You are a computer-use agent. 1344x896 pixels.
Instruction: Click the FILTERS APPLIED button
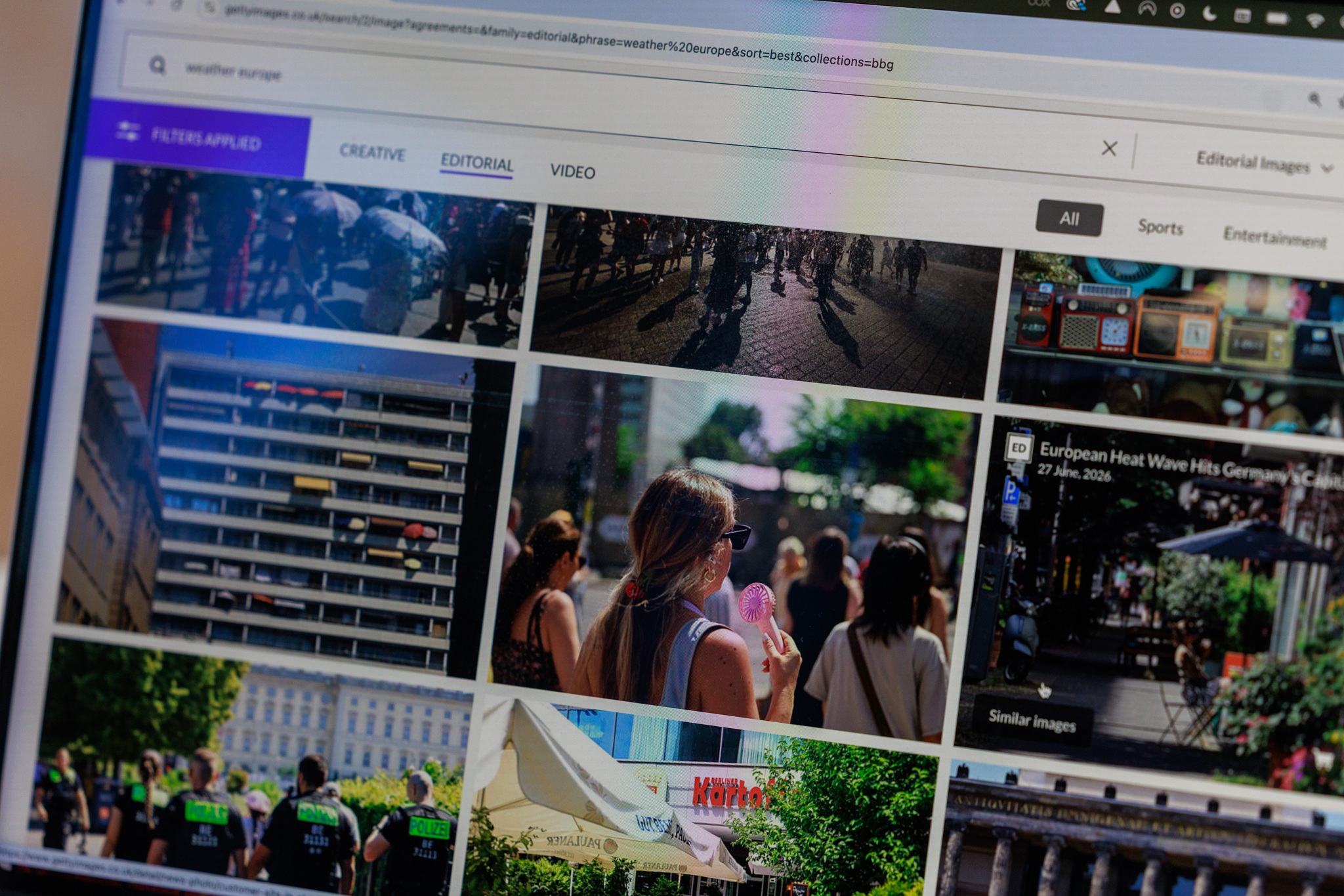point(197,137)
